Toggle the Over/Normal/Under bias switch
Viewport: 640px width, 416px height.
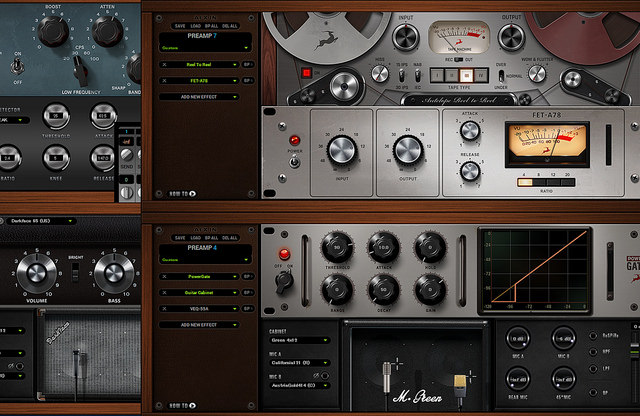501,76
